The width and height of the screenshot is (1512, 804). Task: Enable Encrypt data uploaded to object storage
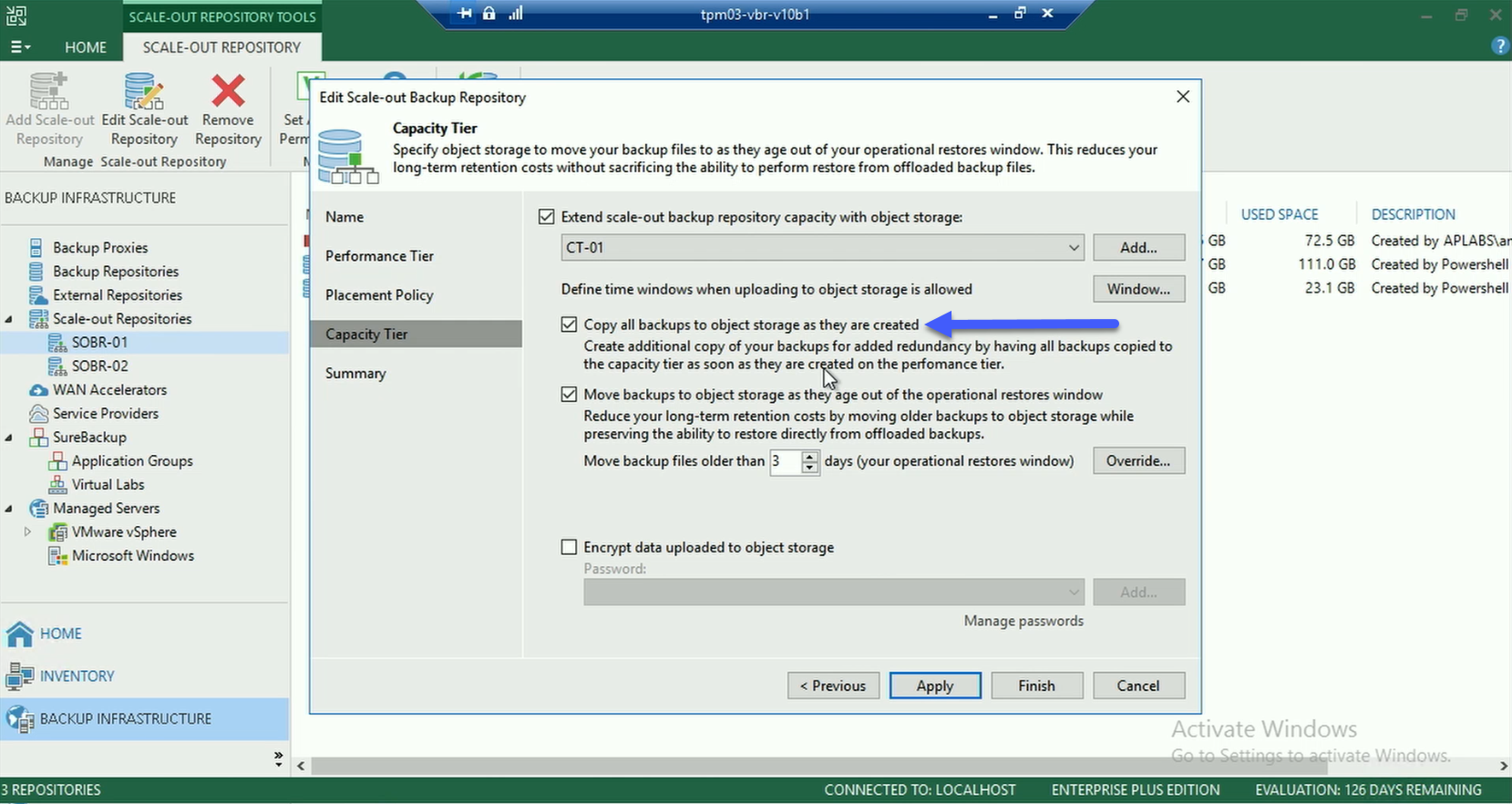[x=569, y=548]
